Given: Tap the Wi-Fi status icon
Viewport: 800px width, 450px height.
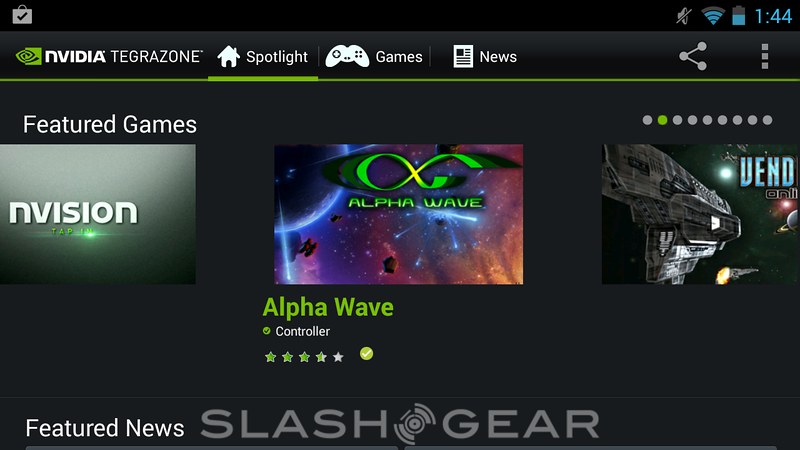Looking at the screenshot, I should coord(713,16).
